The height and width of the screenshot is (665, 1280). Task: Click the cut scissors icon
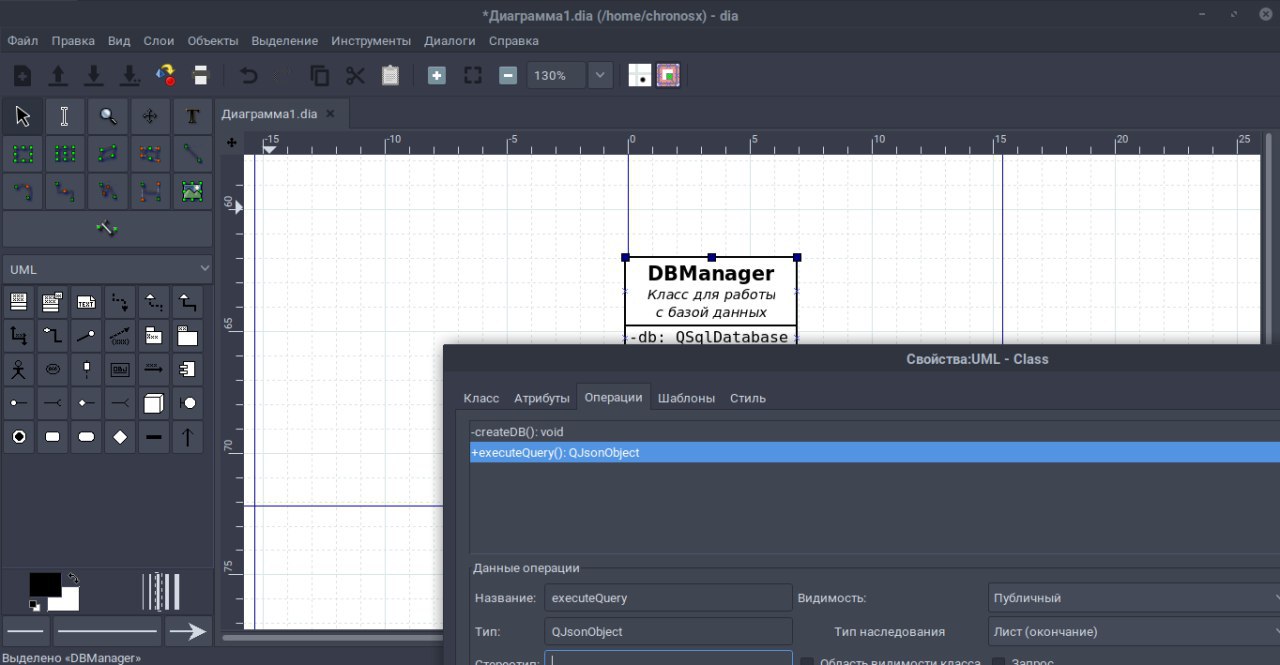[355, 75]
